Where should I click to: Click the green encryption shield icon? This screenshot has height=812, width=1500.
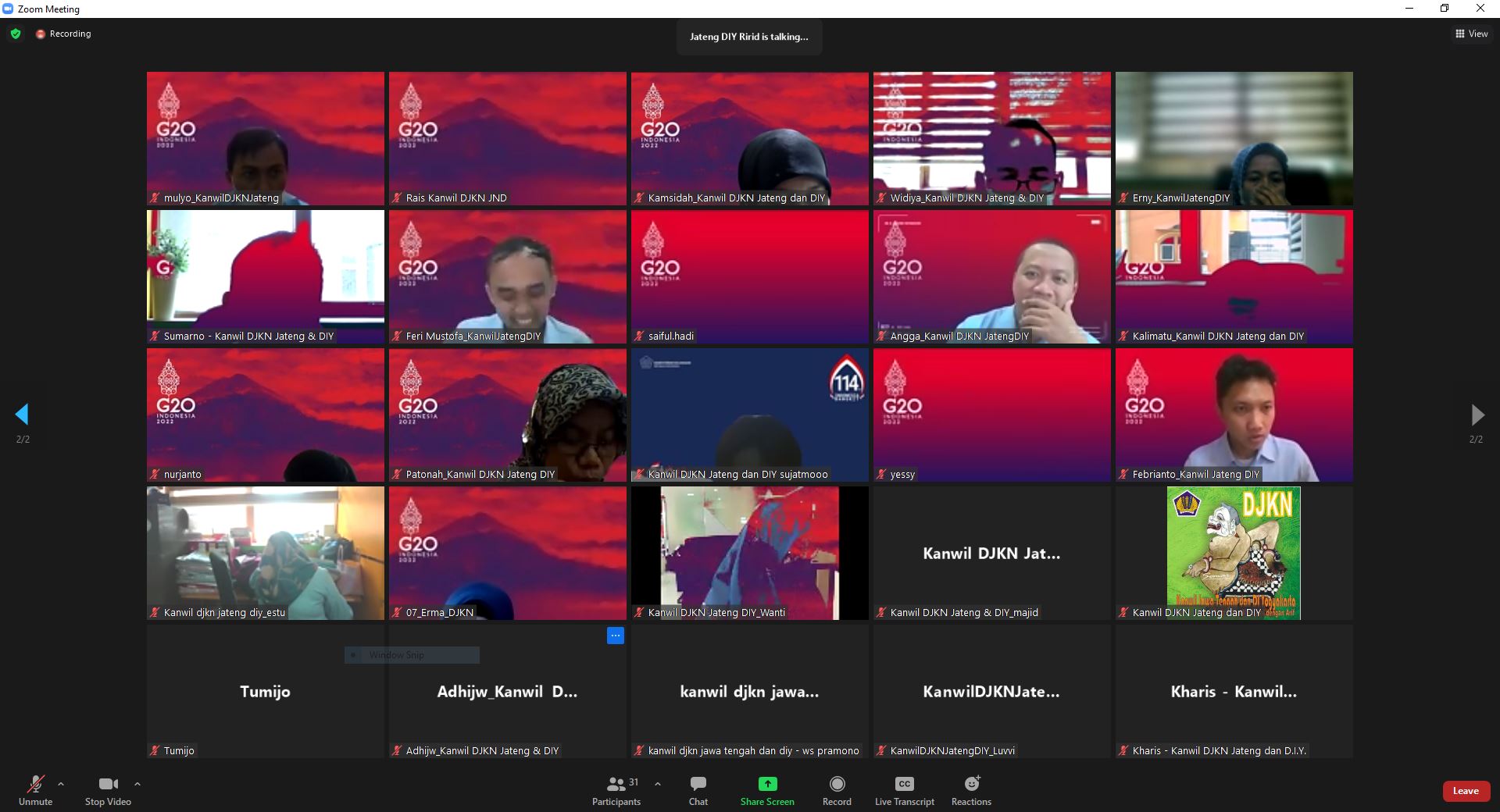16,34
